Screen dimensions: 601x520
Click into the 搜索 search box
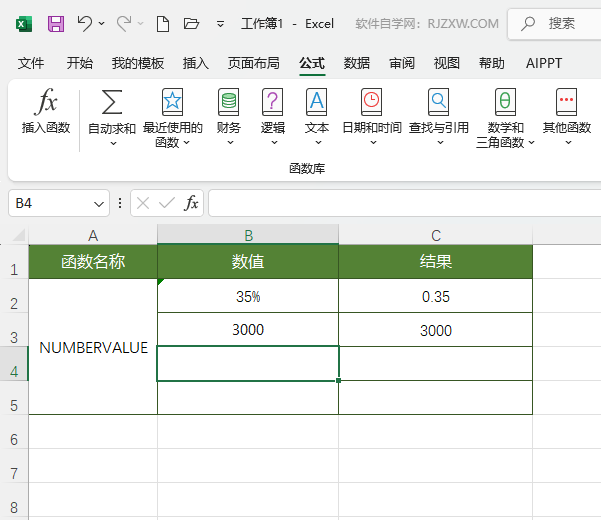pos(556,24)
